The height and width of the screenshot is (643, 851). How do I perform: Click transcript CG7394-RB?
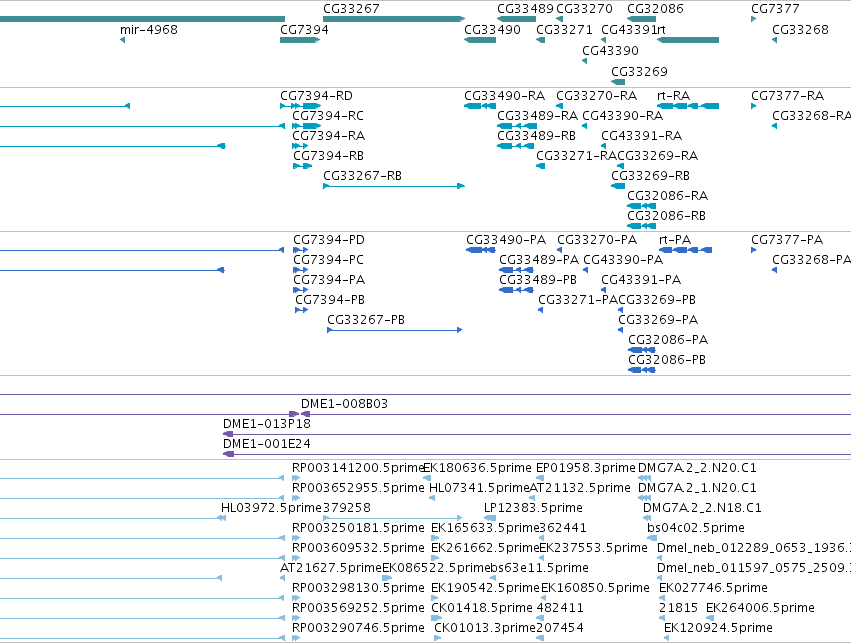[328, 156]
